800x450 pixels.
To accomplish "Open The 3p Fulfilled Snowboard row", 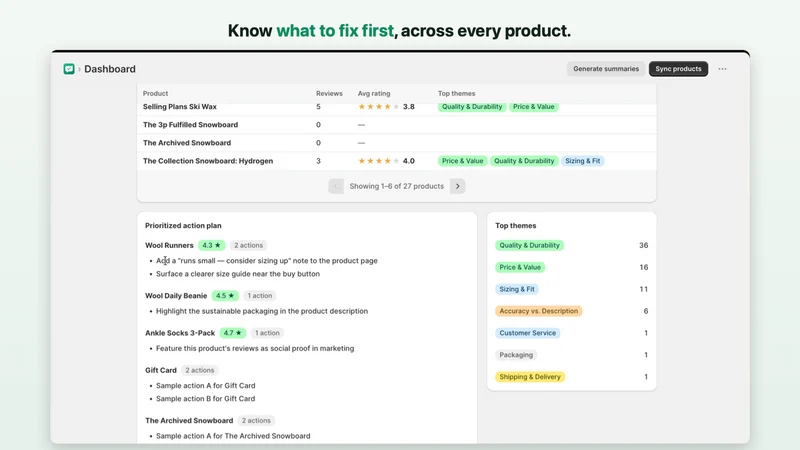I will (x=396, y=124).
